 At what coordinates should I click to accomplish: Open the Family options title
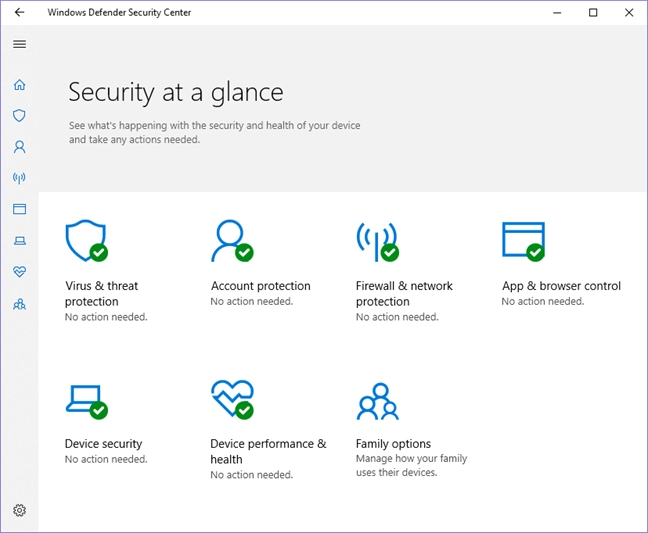(393, 444)
